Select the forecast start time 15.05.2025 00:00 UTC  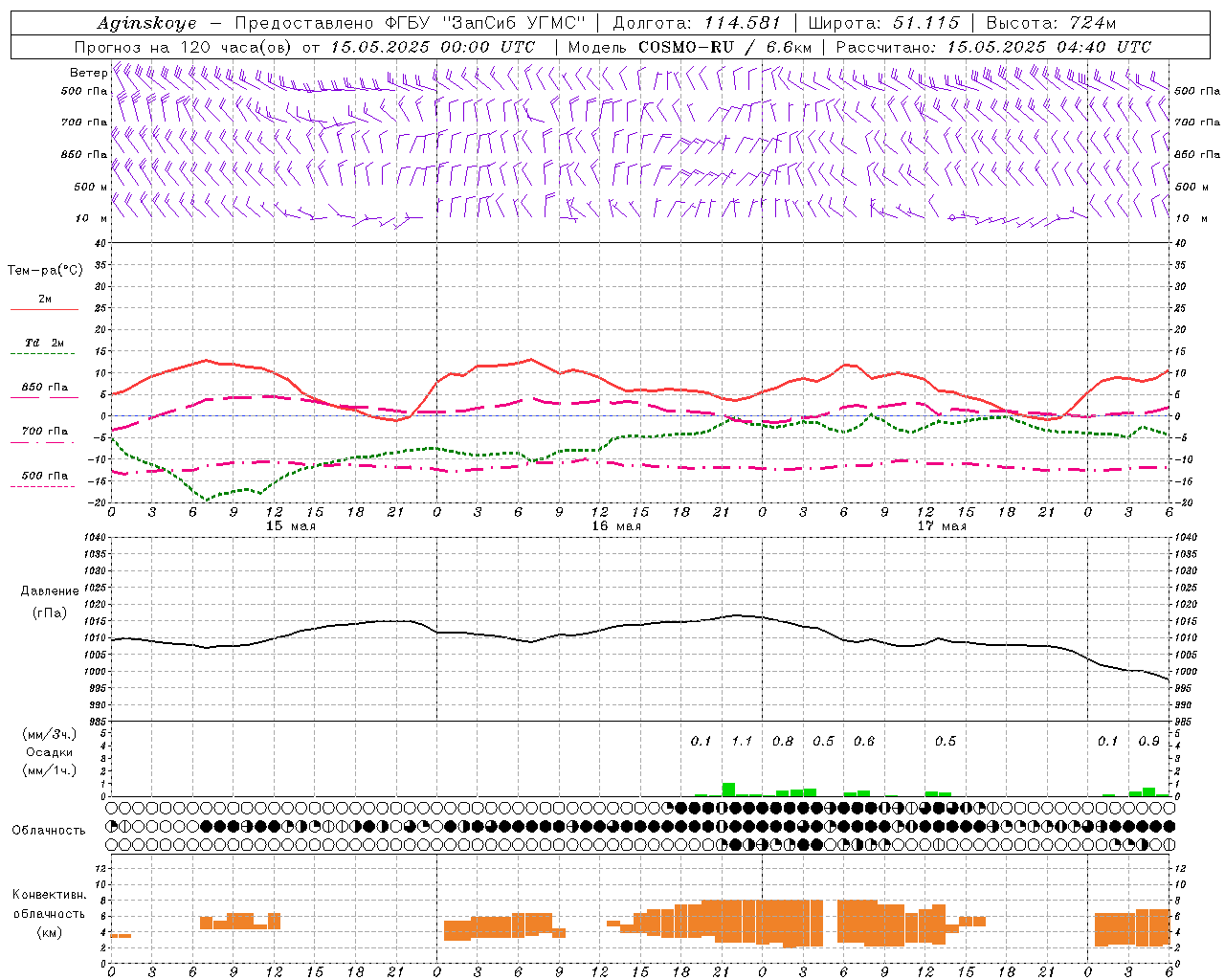pos(433,47)
